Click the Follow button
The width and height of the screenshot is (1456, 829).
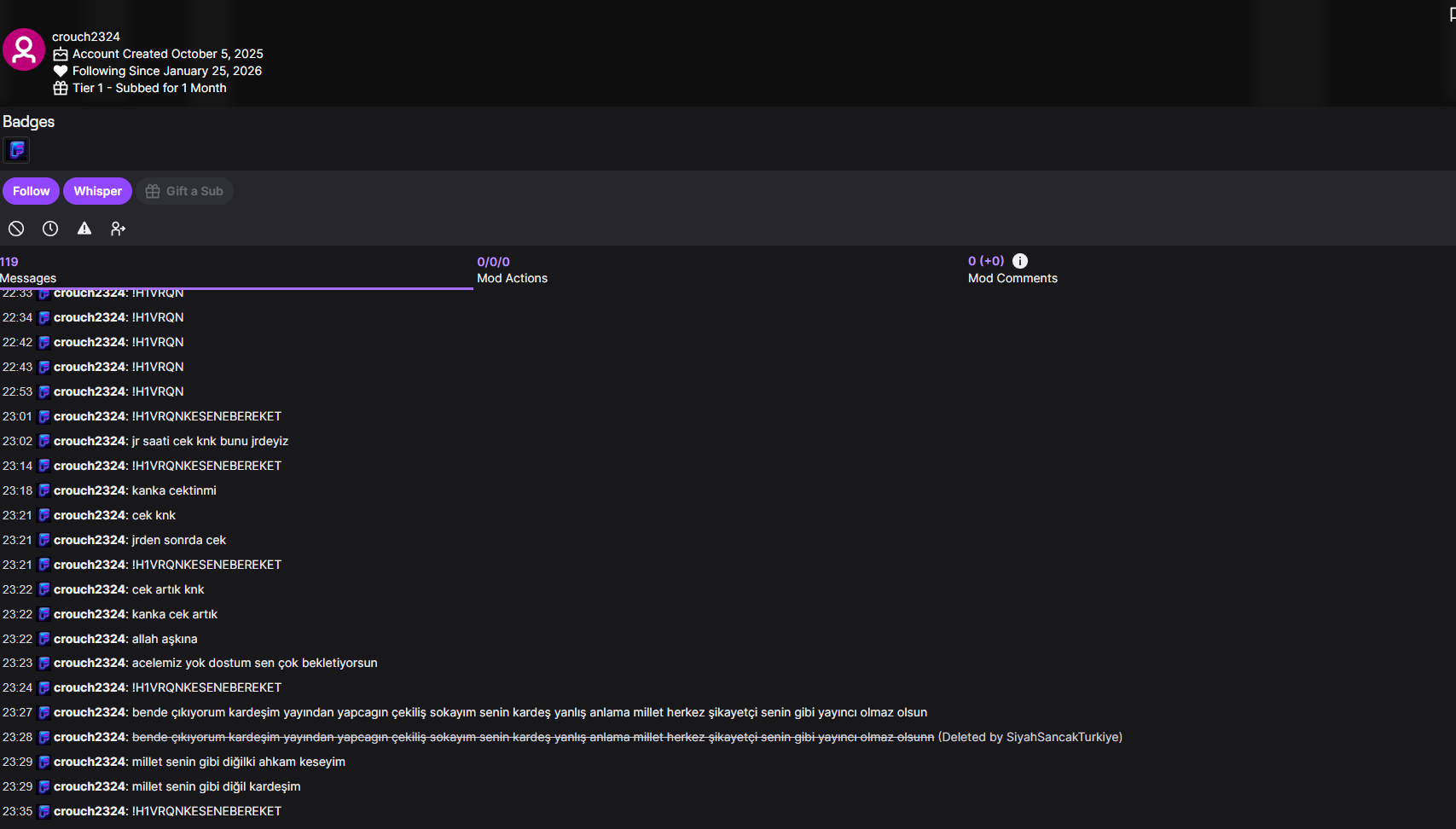click(31, 191)
